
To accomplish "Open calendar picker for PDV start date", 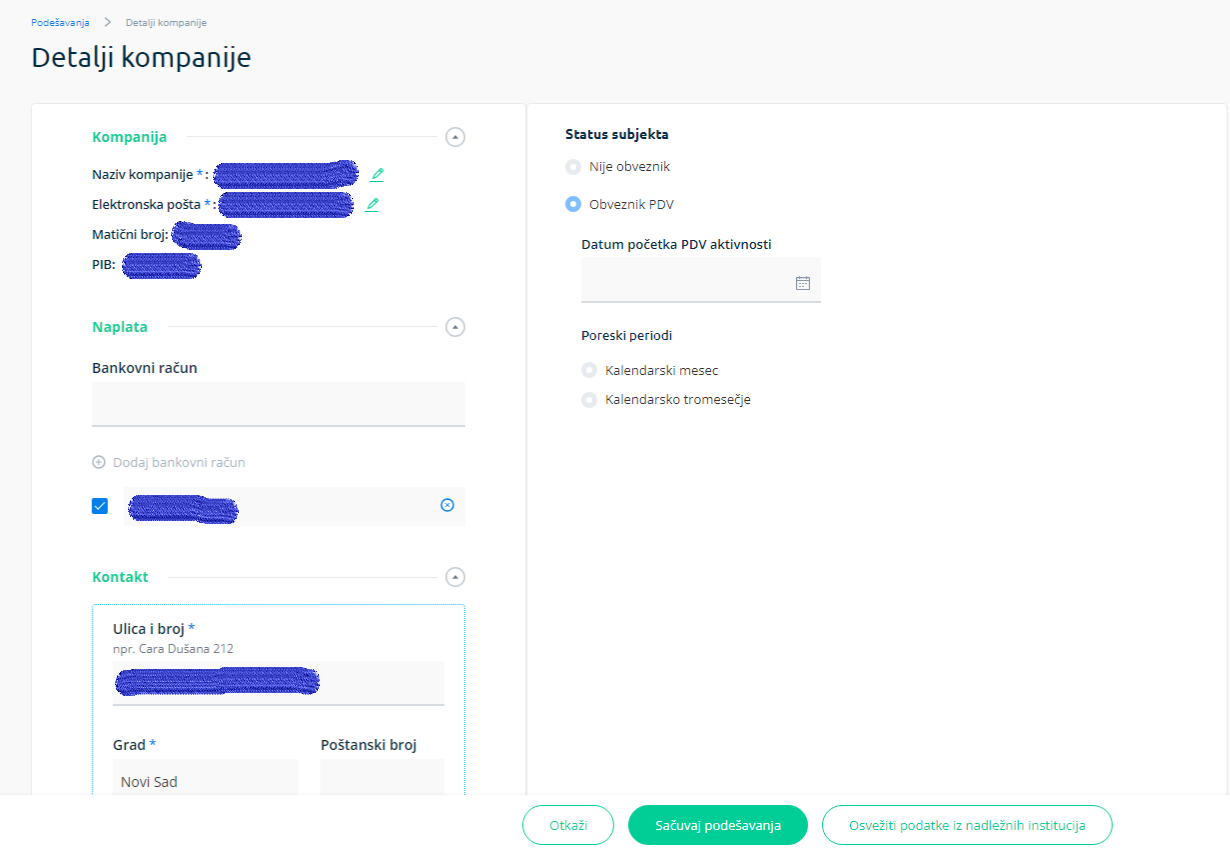I will click(802, 283).
